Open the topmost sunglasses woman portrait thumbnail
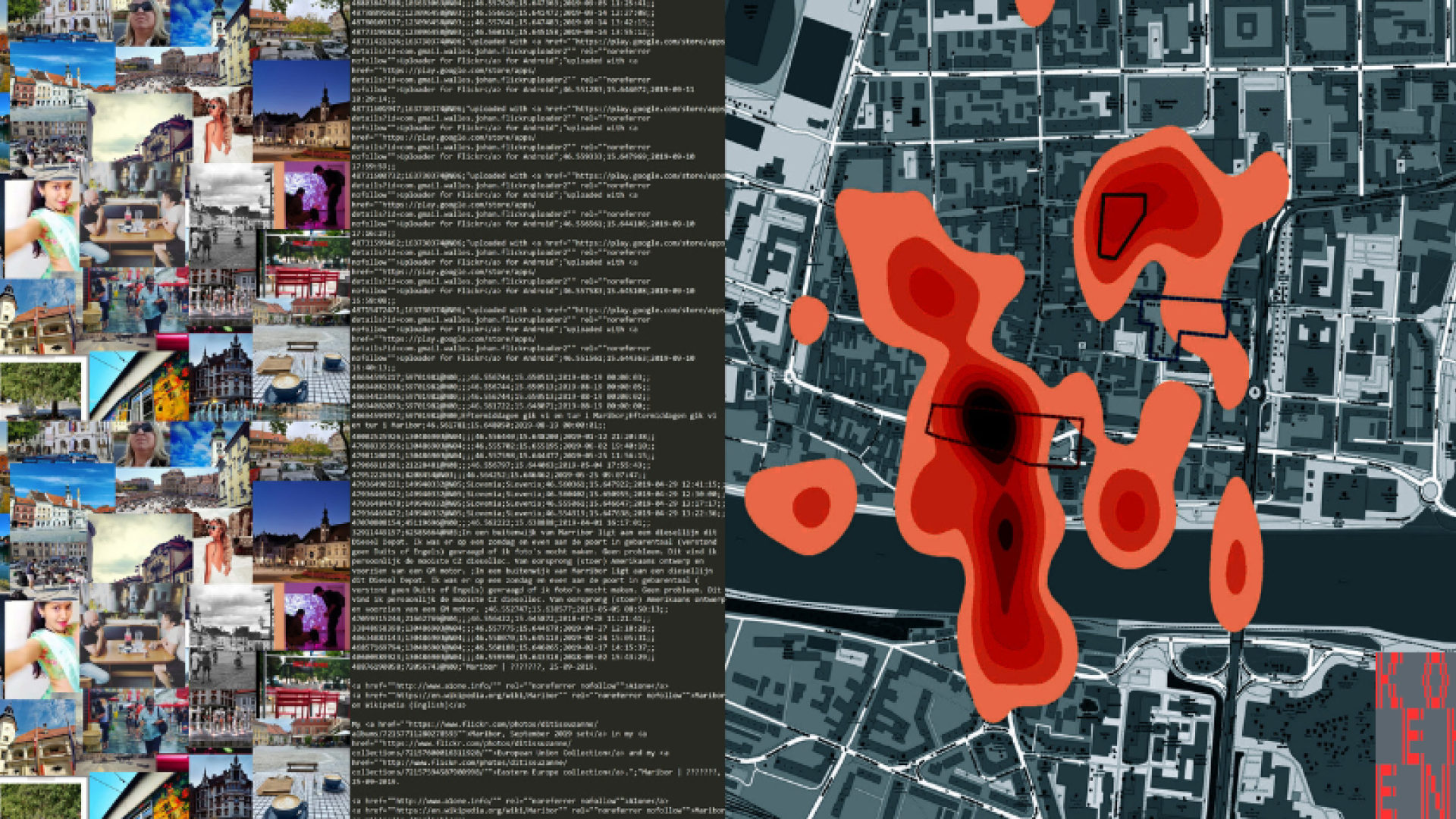This screenshot has width=1456, height=819. 142,23
